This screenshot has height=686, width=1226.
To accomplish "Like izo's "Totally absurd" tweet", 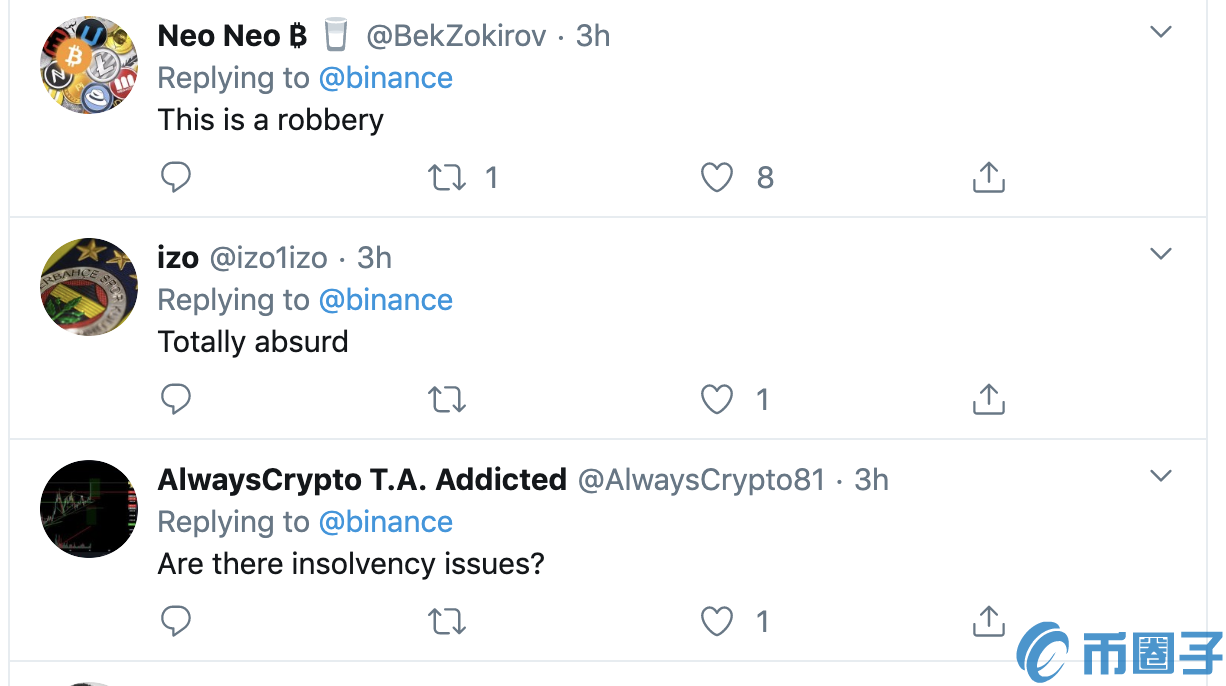I will point(717,400).
